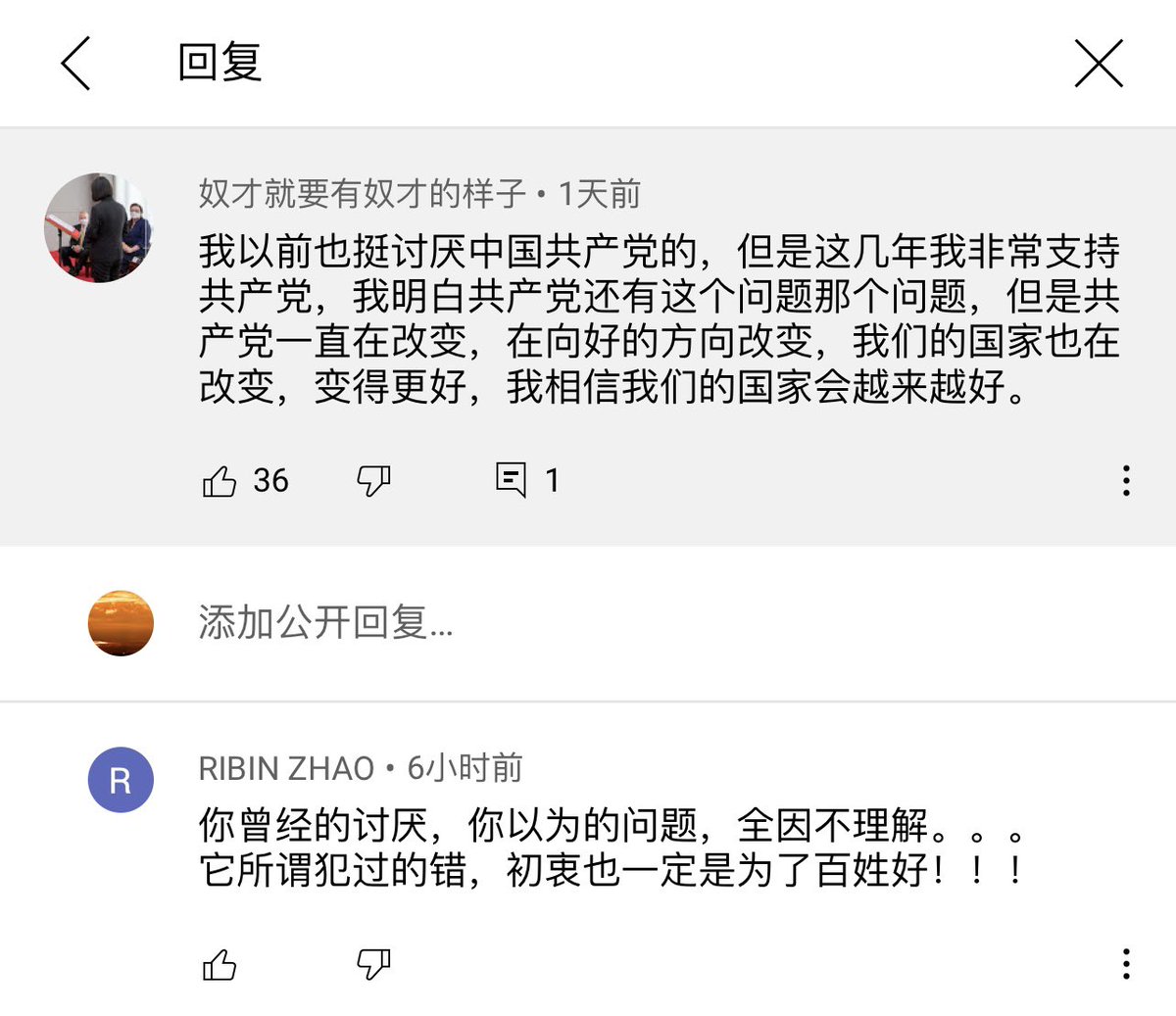
Task: Tap the 36 like count
Action: click(x=270, y=481)
